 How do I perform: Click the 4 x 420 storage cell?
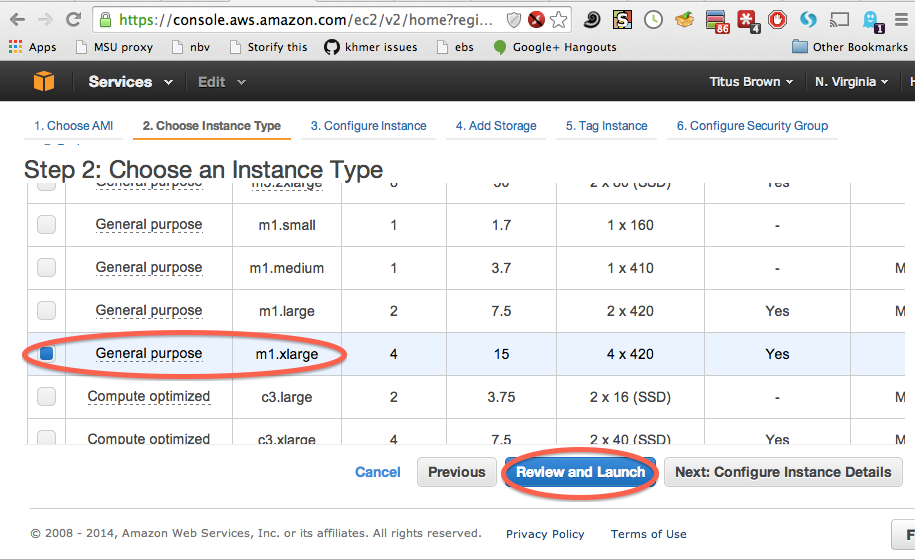click(630, 354)
